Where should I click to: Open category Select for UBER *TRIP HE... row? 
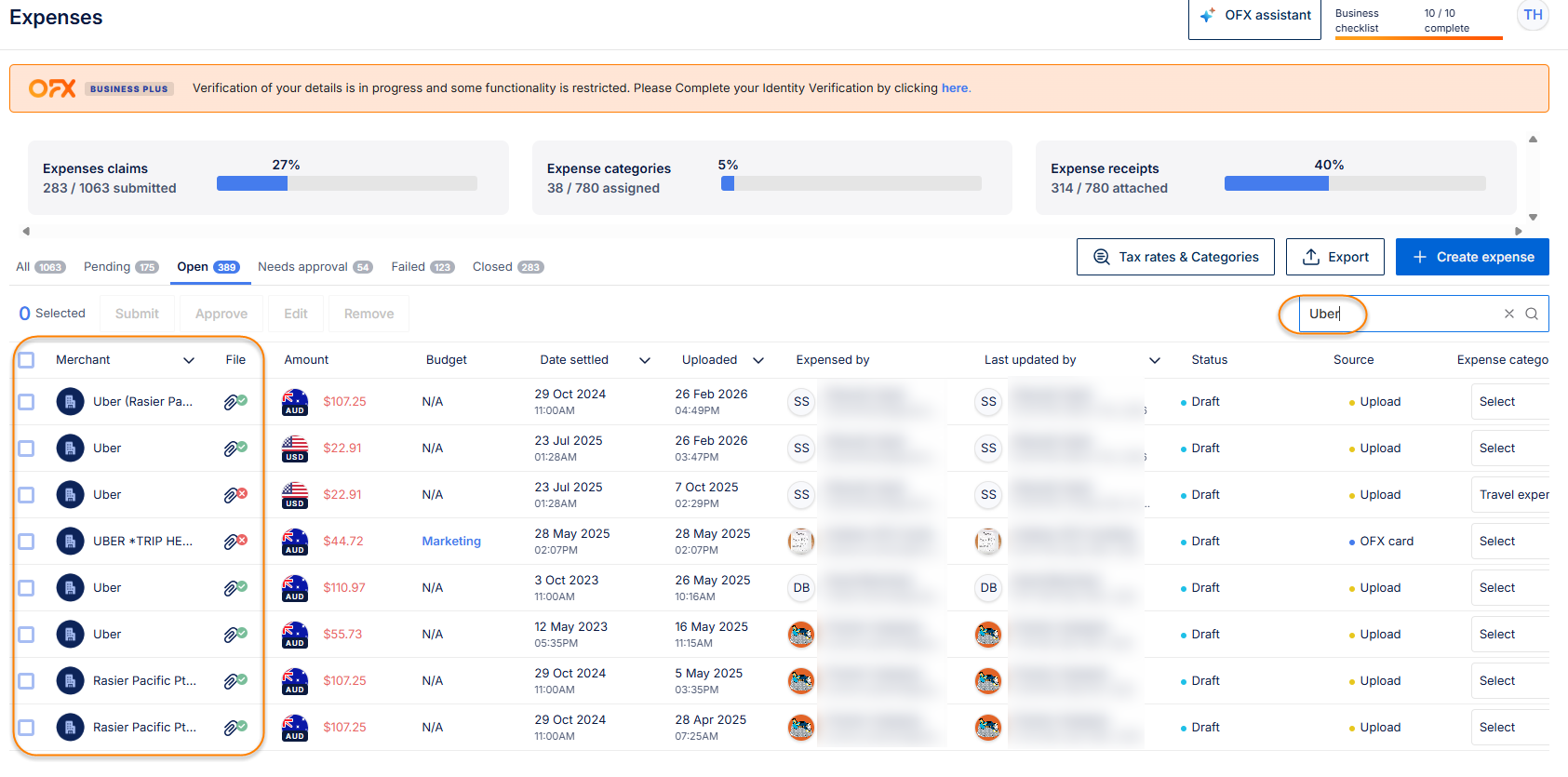point(1510,542)
